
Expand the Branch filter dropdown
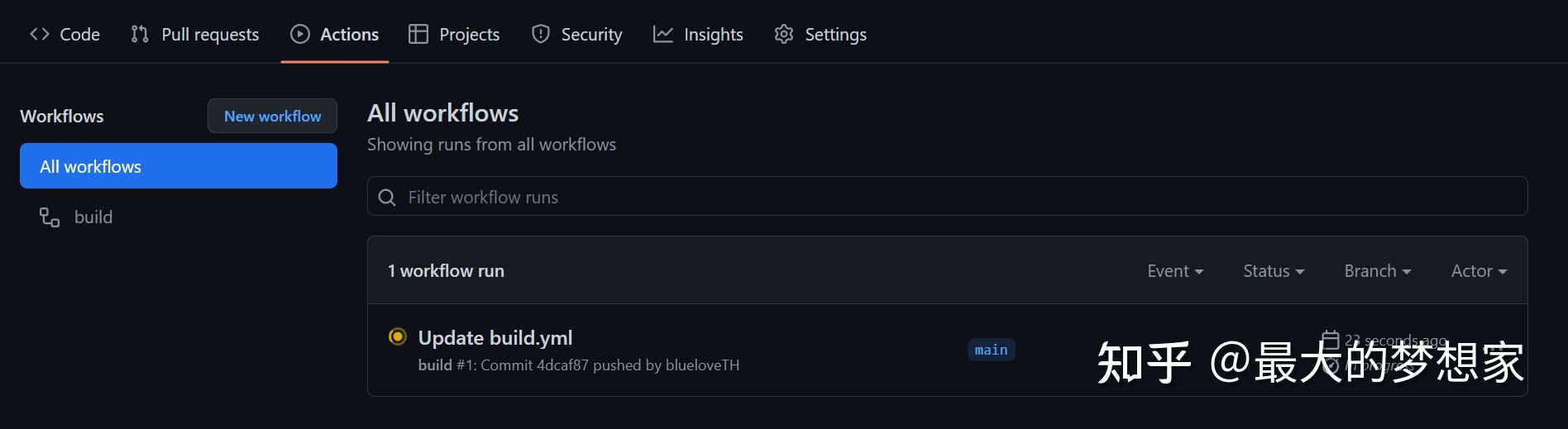tap(1377, 271)
